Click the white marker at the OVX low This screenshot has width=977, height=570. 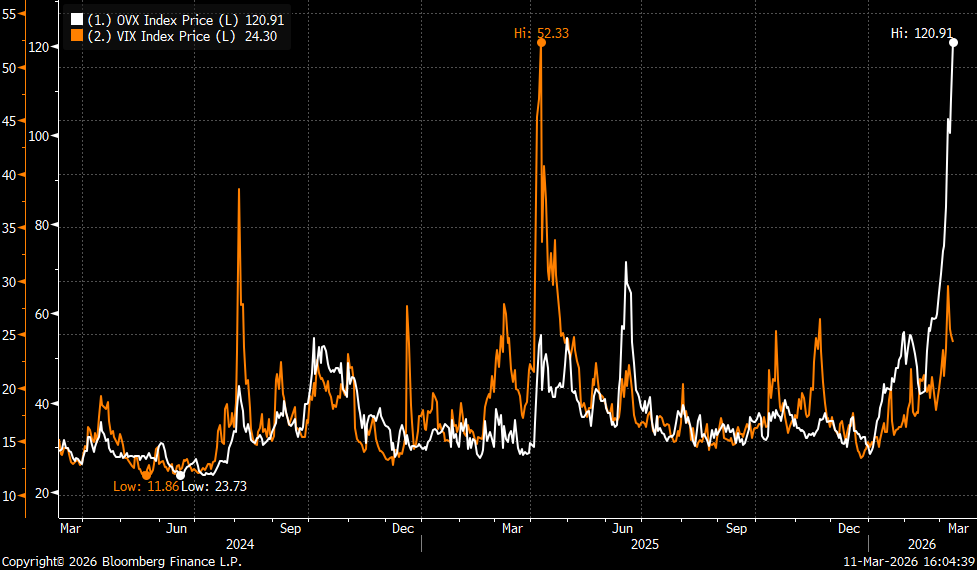point(180,475)
